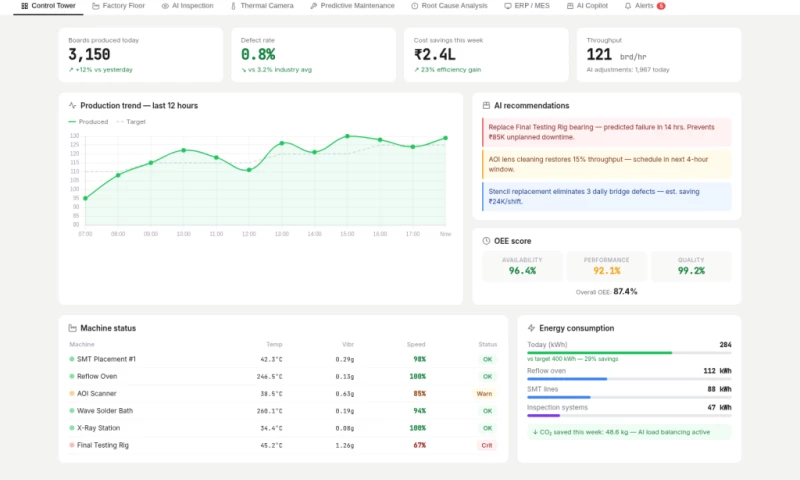This screenshot has width=800, height=480.
Task: Open the Predictive Maintenance tab
Action: pos(352,6)
